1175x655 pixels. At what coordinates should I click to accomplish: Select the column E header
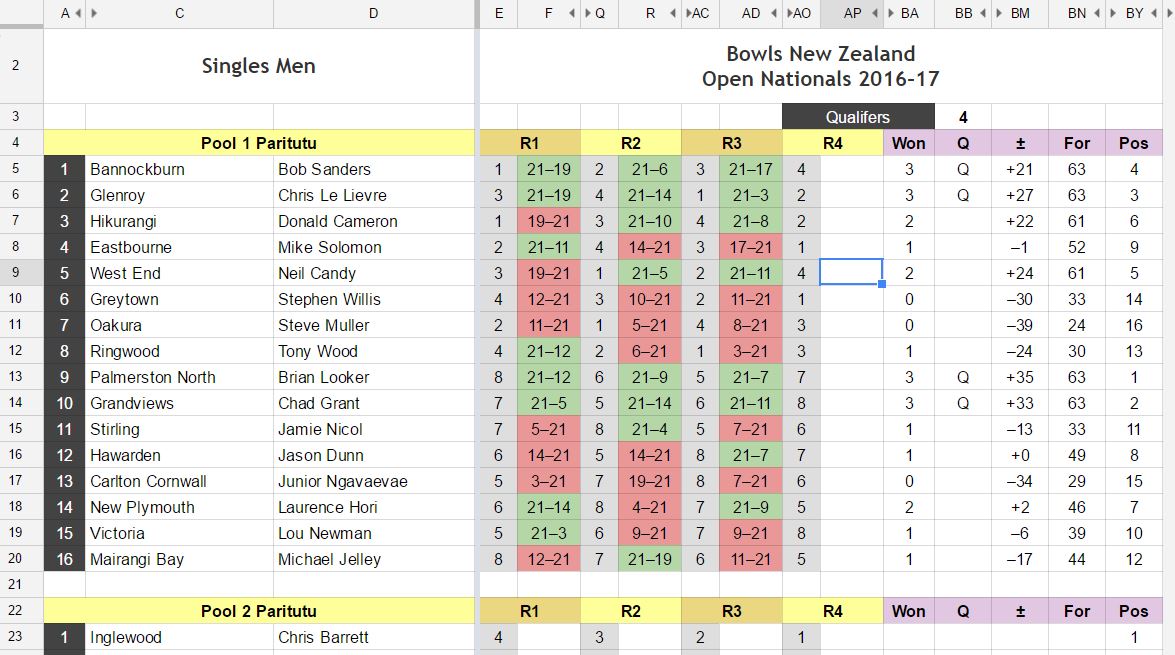point(498,13)
